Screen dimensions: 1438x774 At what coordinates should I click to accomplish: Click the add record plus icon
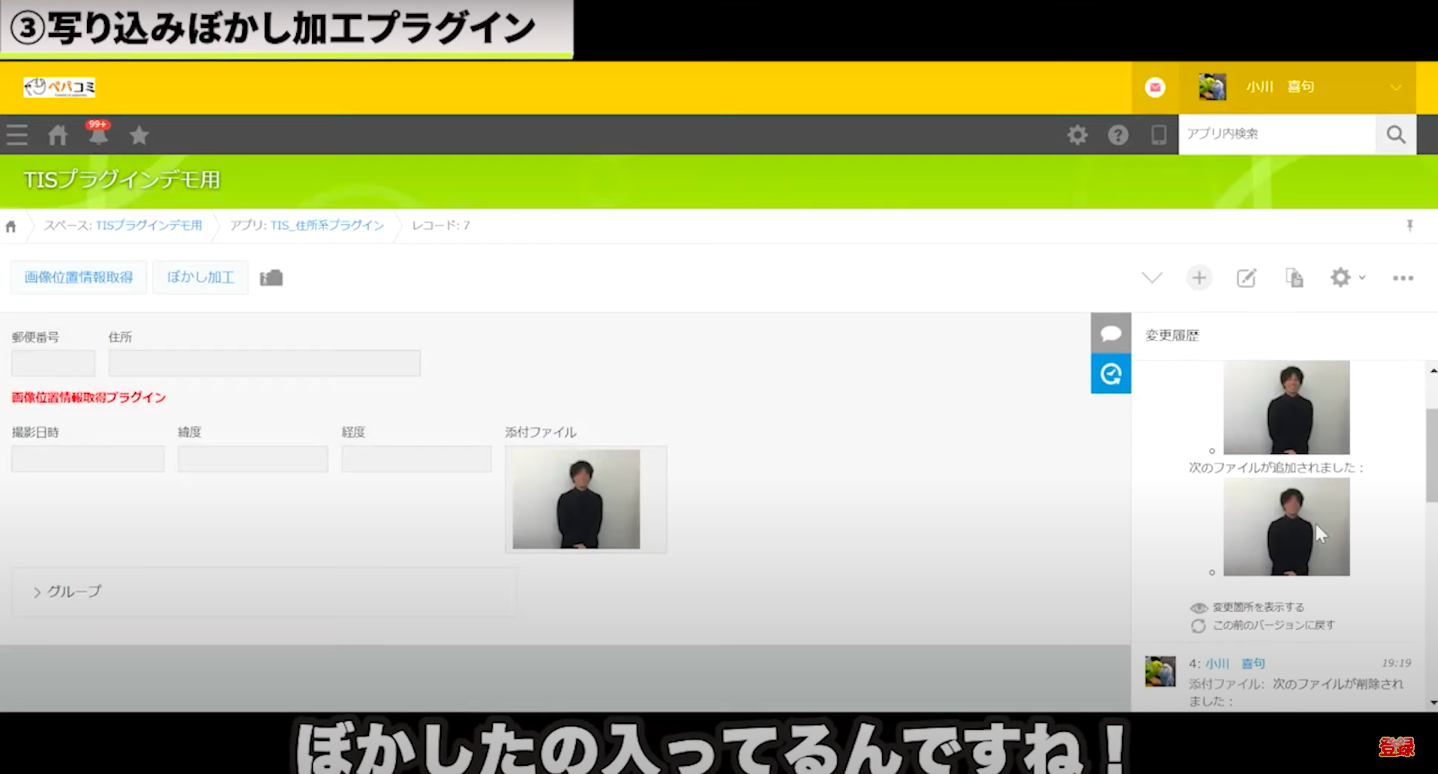click(x=1199, y=278)
